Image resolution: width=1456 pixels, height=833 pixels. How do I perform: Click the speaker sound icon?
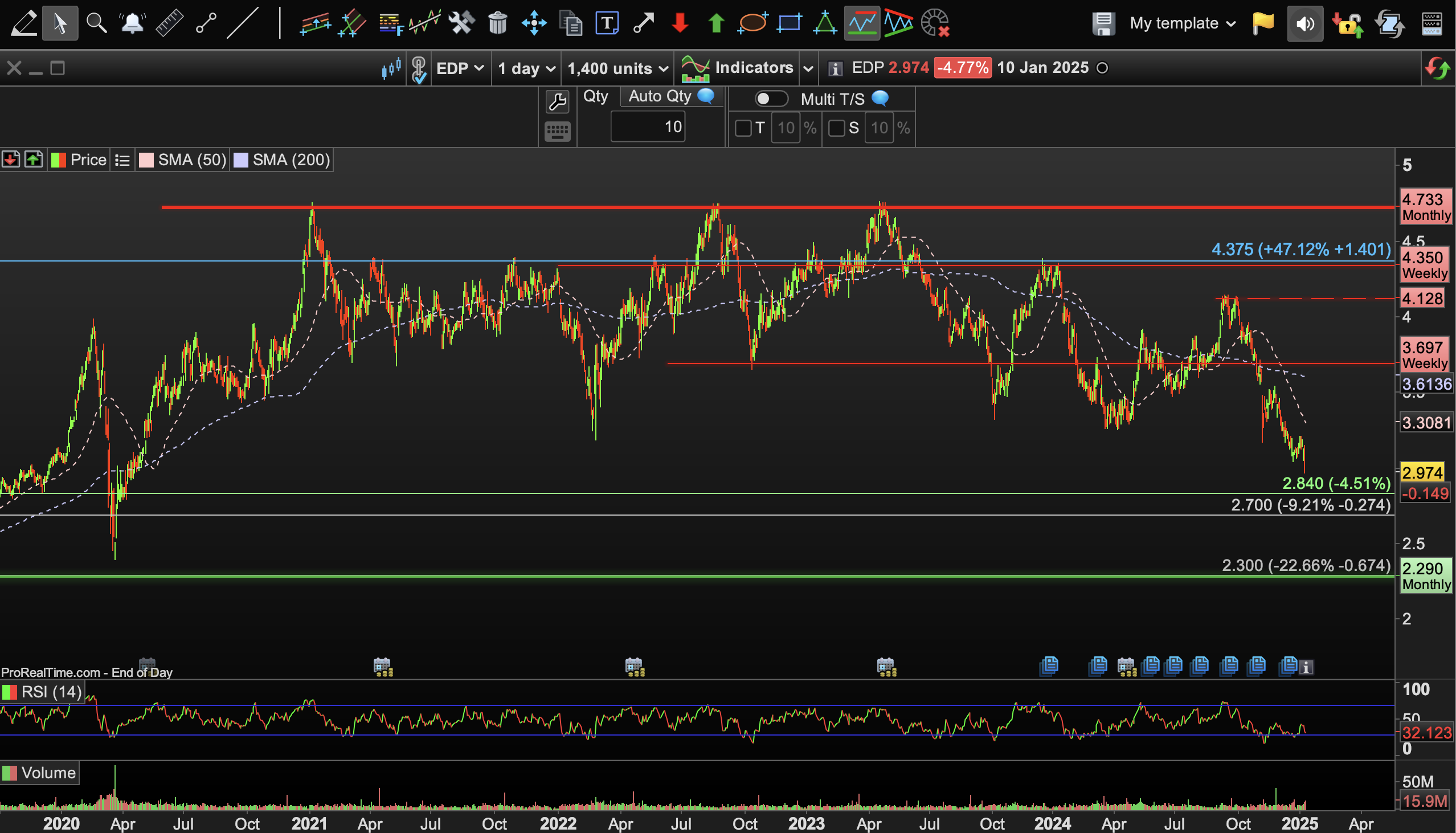point(1304,24)
